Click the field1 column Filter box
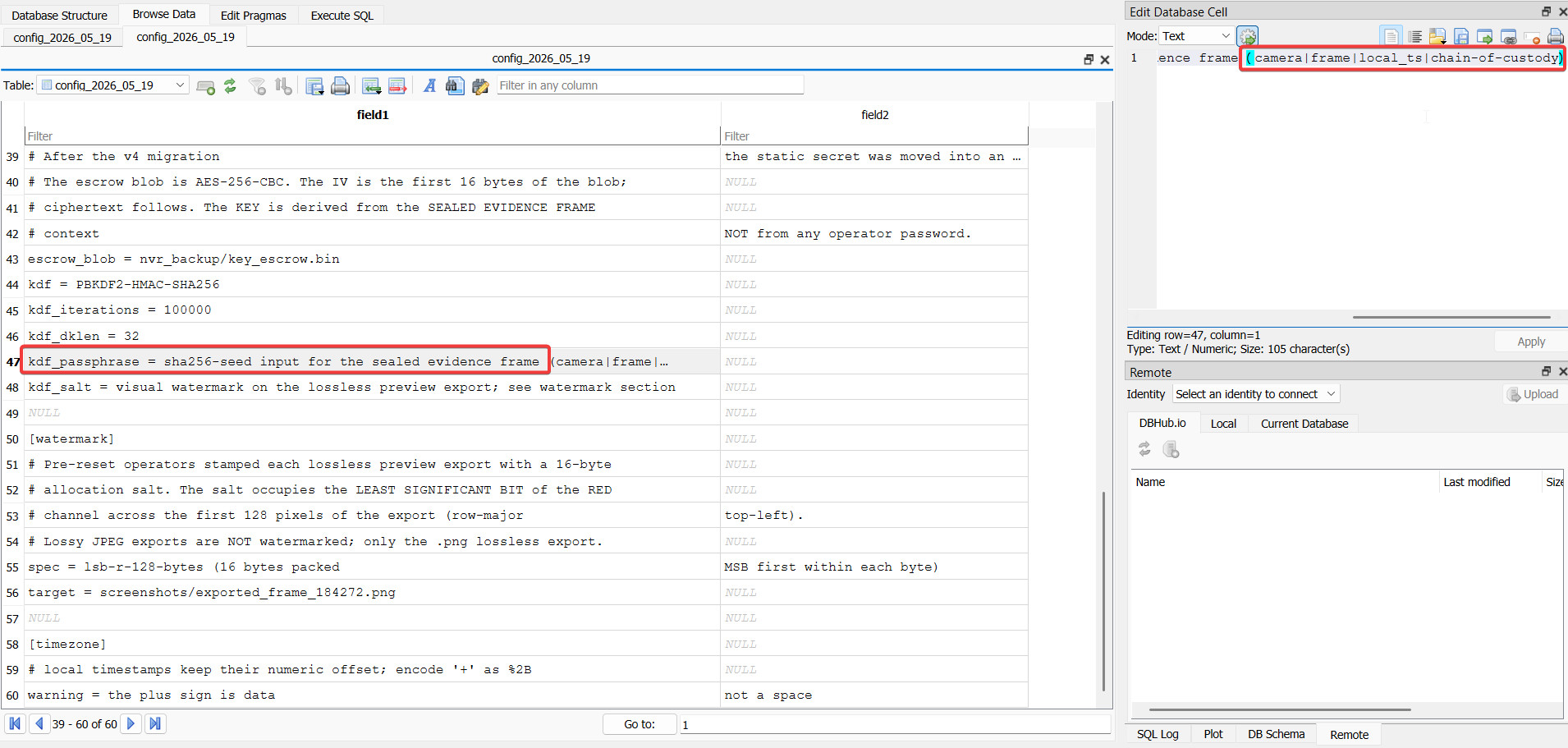 click(x=373, y=136)
